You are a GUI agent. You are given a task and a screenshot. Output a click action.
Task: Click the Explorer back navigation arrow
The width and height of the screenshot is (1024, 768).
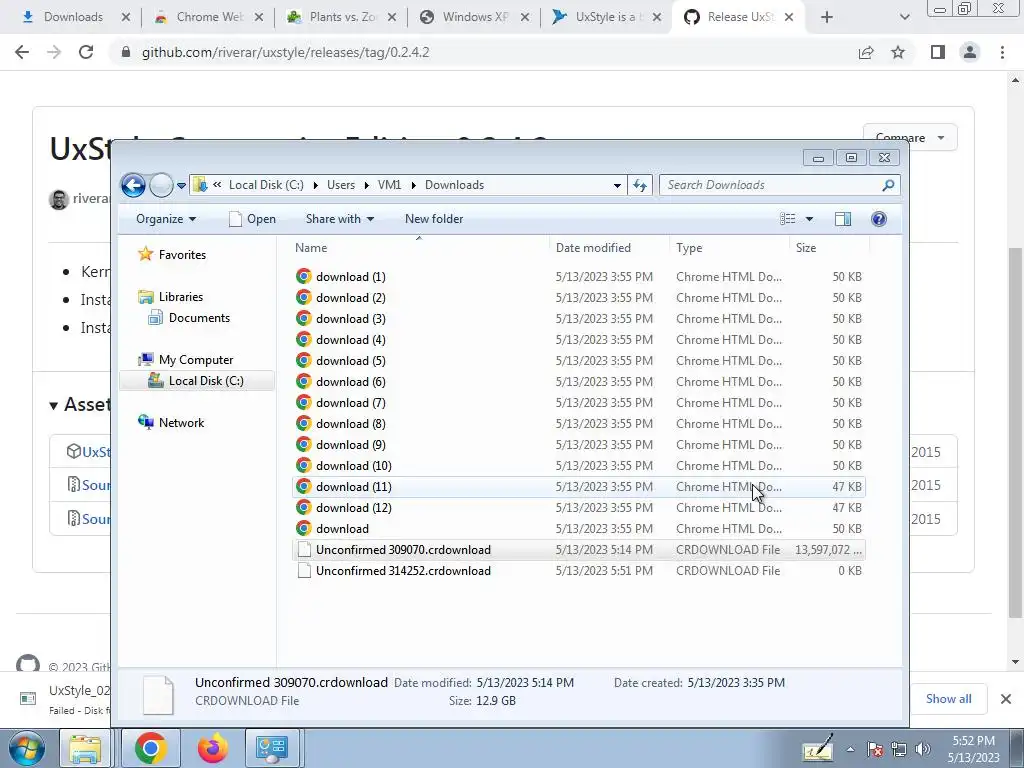133,185
